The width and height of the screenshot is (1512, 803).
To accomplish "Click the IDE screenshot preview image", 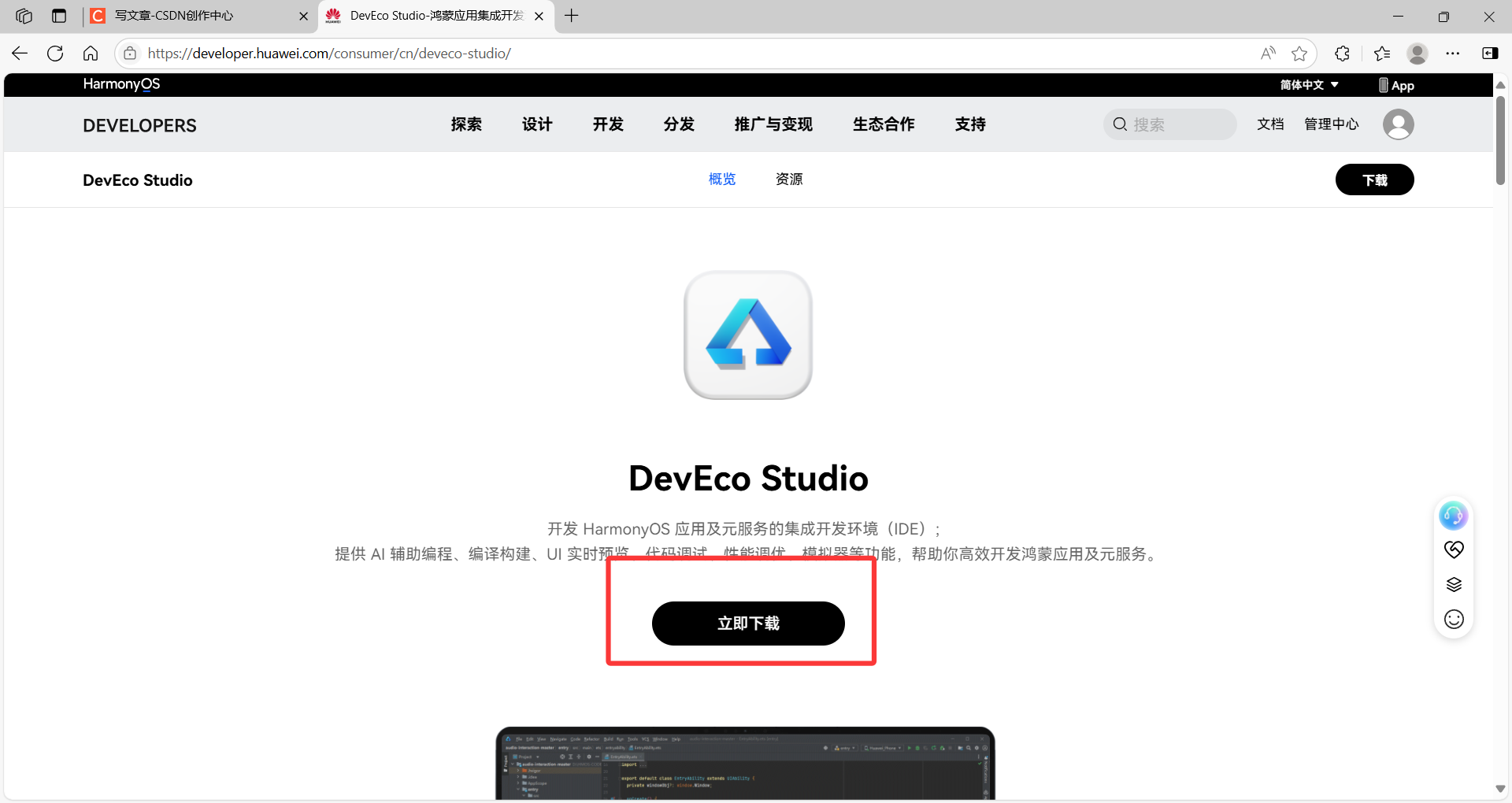I will pos(745,764).
